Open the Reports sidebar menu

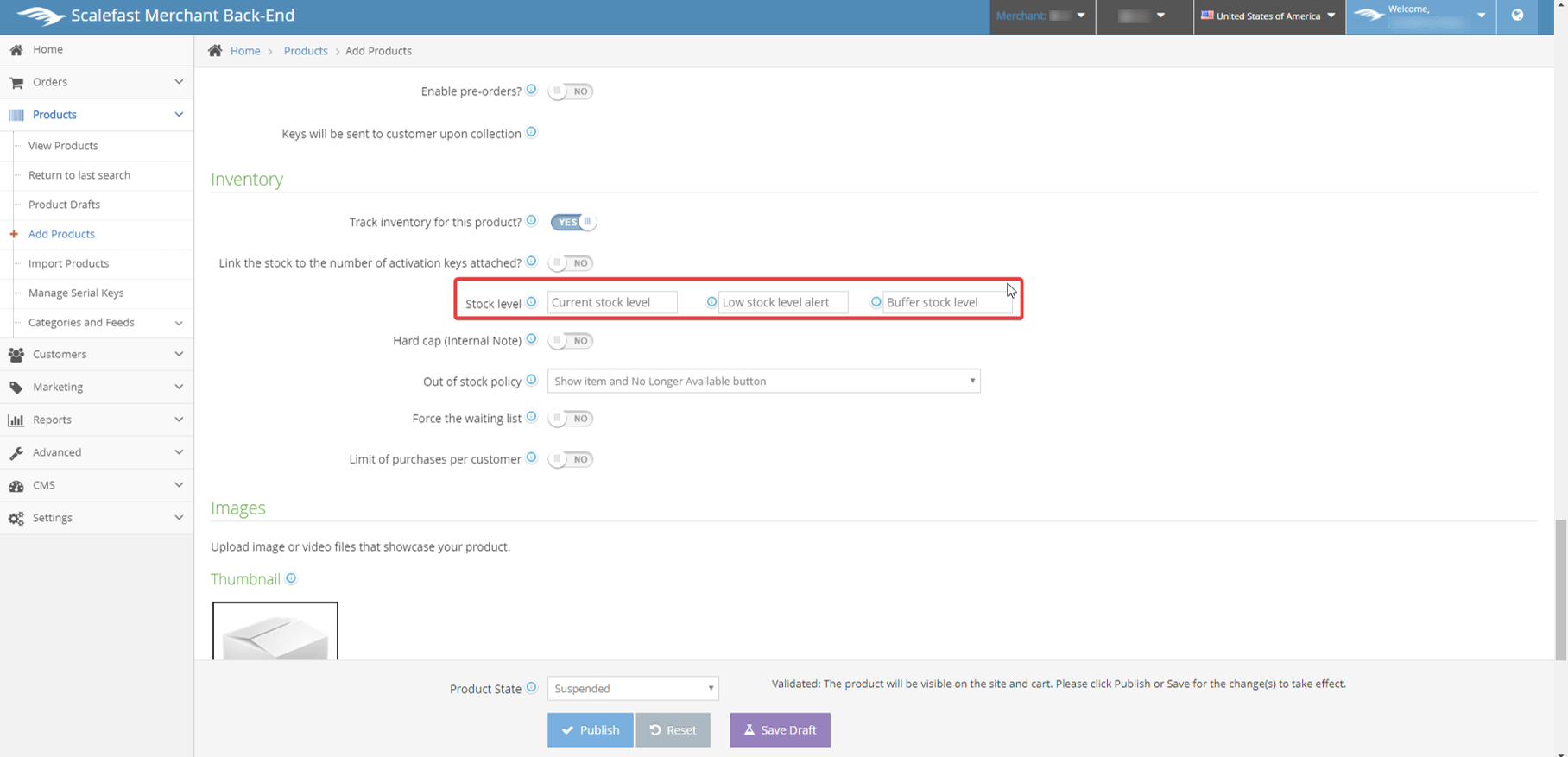pyautogui.click(x=97, y=420)
